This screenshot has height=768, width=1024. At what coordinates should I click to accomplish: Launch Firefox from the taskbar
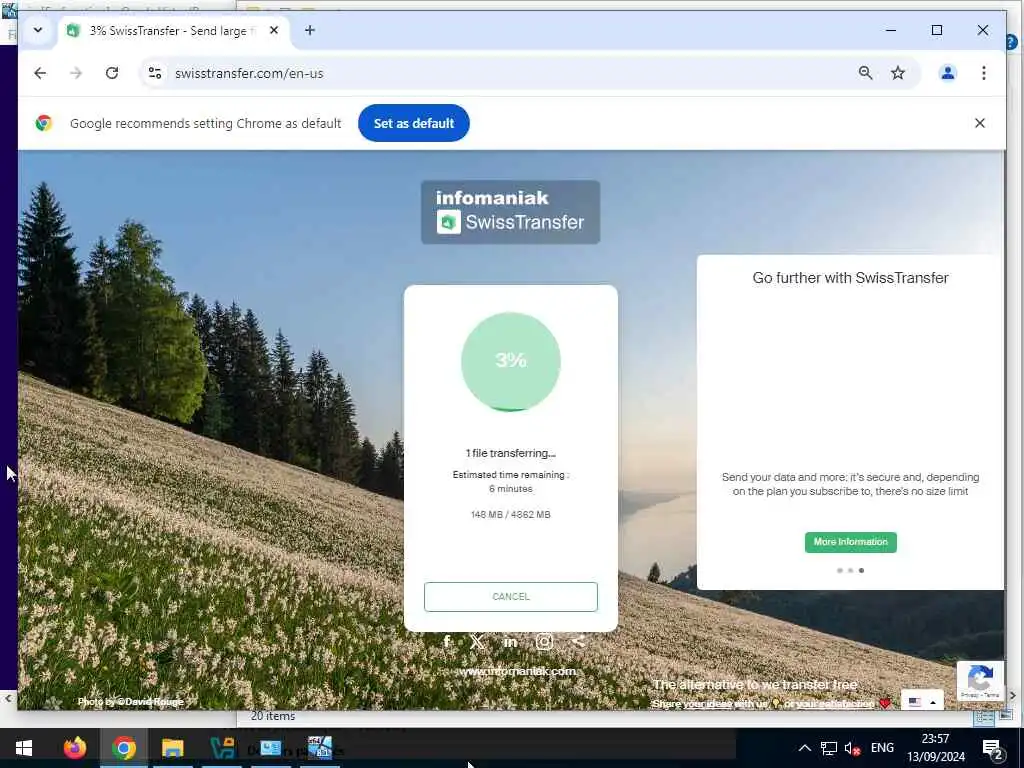74,748
